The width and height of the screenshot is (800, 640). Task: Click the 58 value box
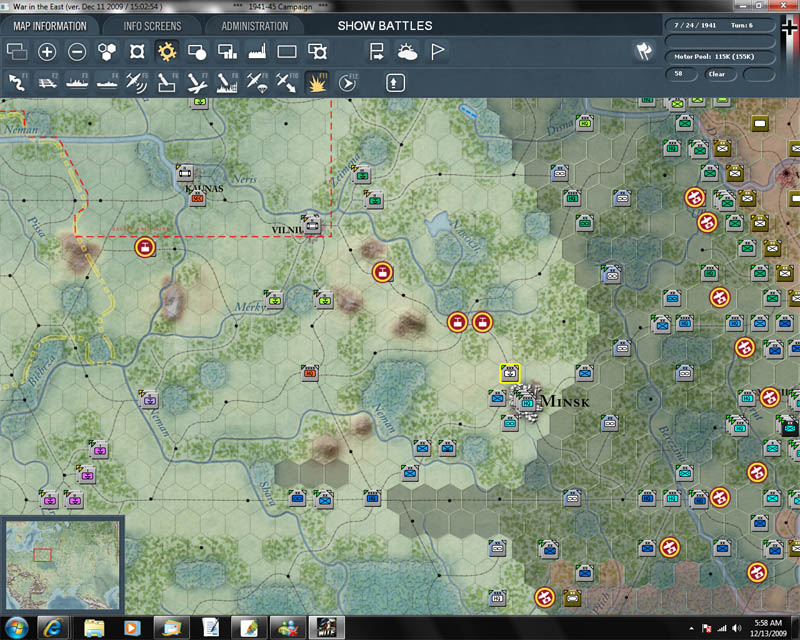682,74
